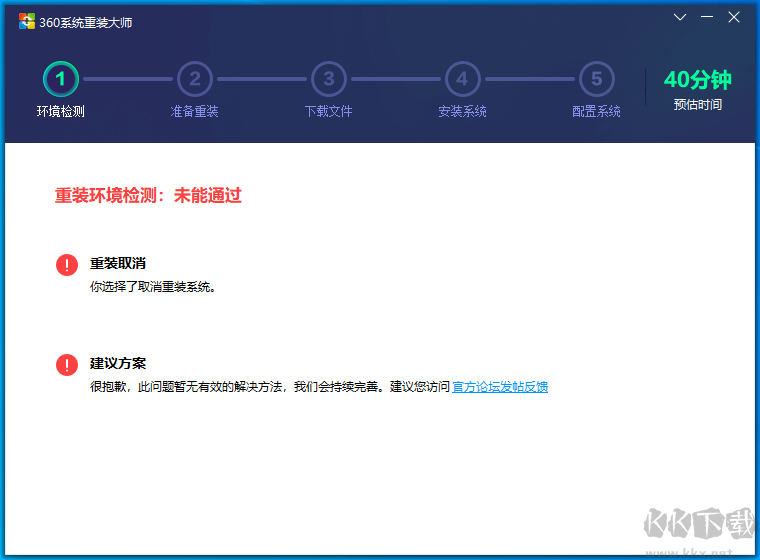Click the red warning icon beside 建议方案
The image size is (760, 560).
click(x=67, y=365)
